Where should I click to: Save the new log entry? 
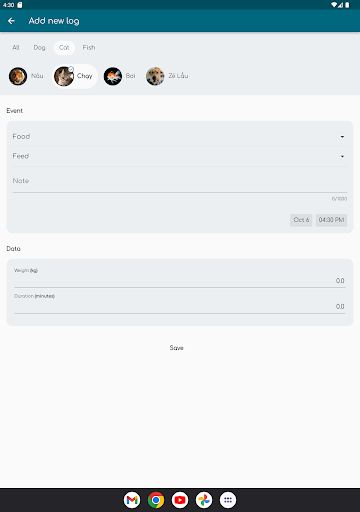177,348
